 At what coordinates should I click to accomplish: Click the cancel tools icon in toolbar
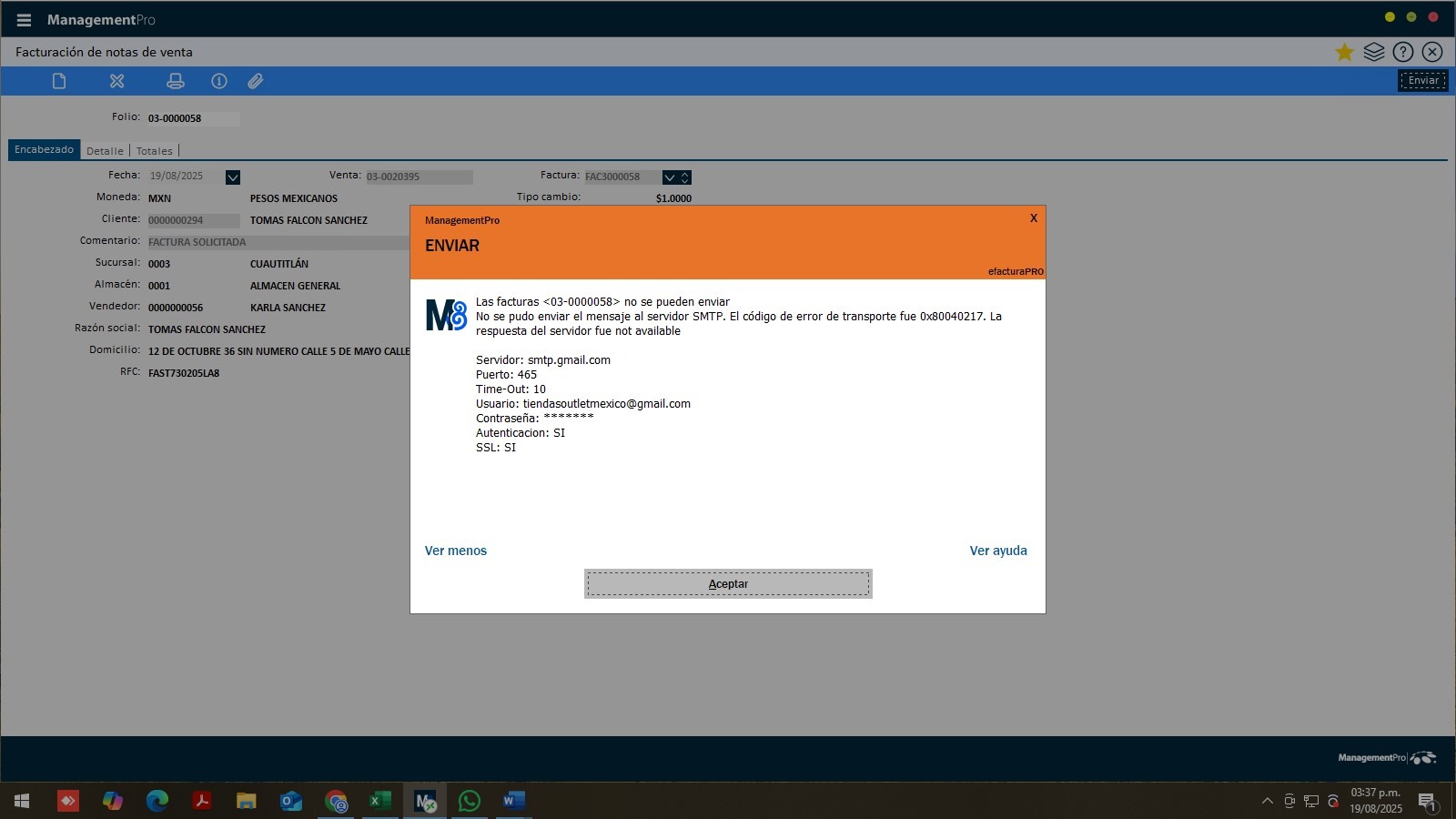coord(116,81)
